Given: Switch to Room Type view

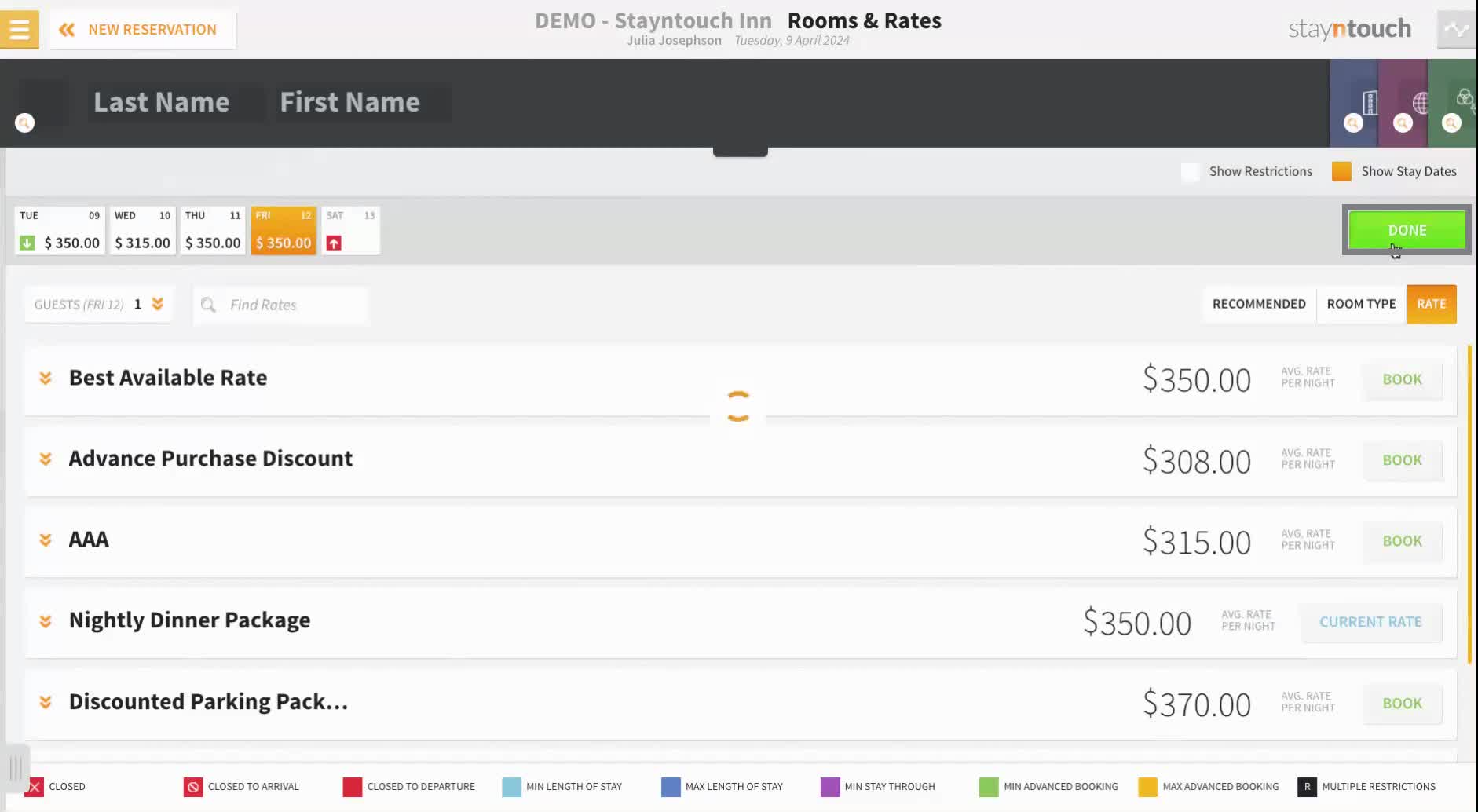Looking at the screenshot, I should point(1361,304).
